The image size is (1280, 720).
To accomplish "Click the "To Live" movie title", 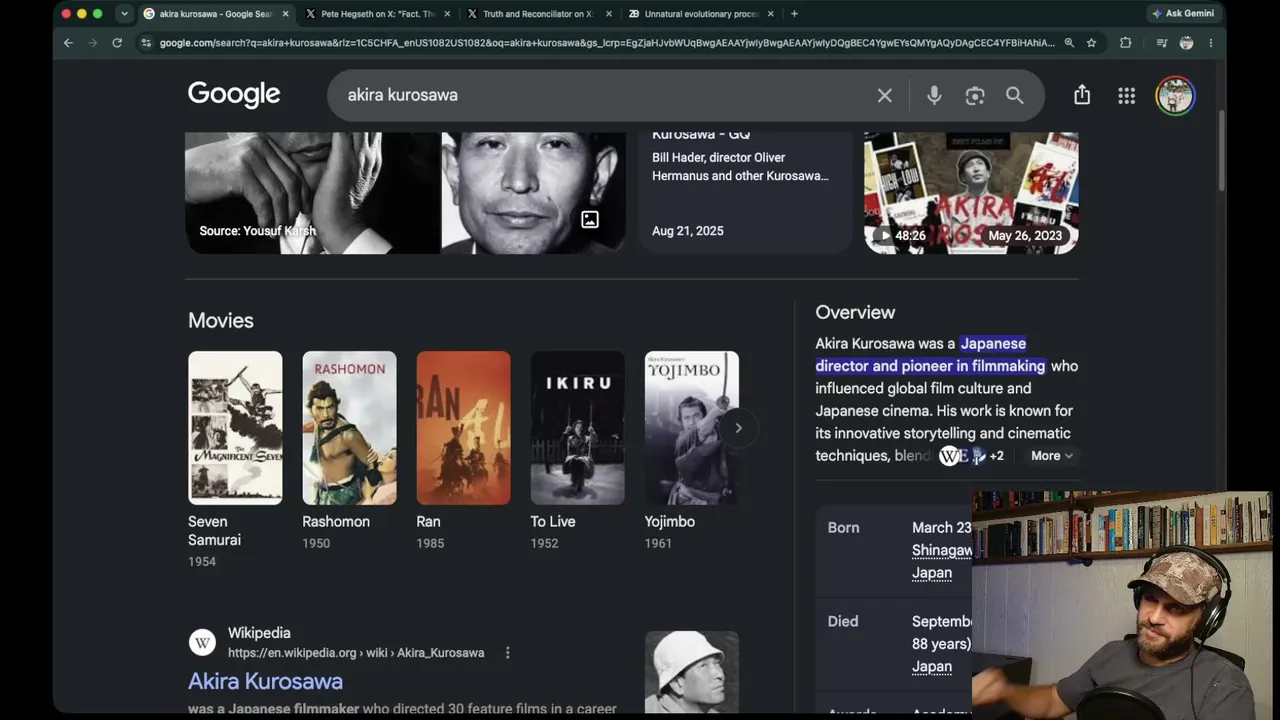I will (x=553, y=522).
